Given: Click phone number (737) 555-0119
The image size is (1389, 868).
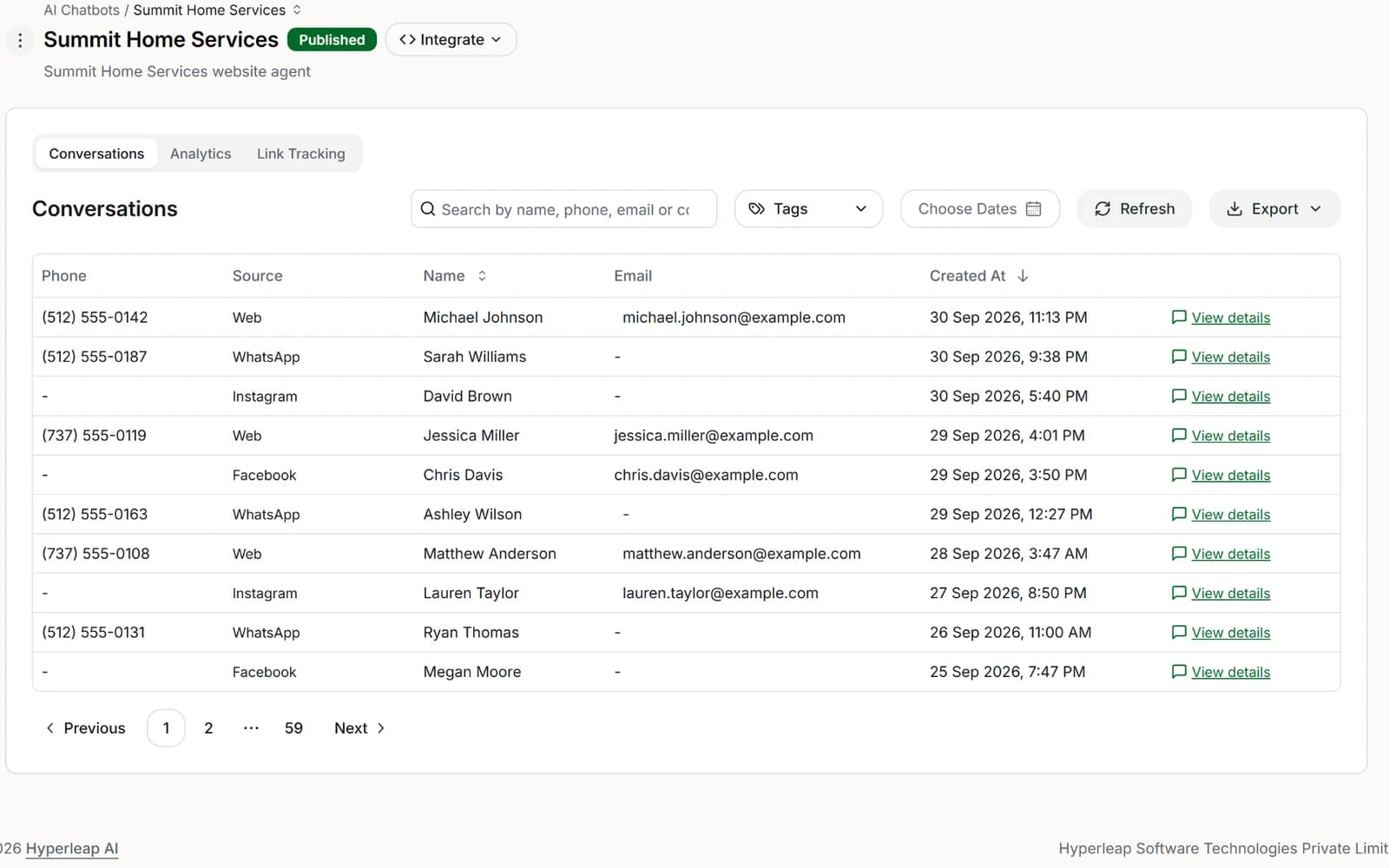Looking at the screenshot, I should [94, 436].
